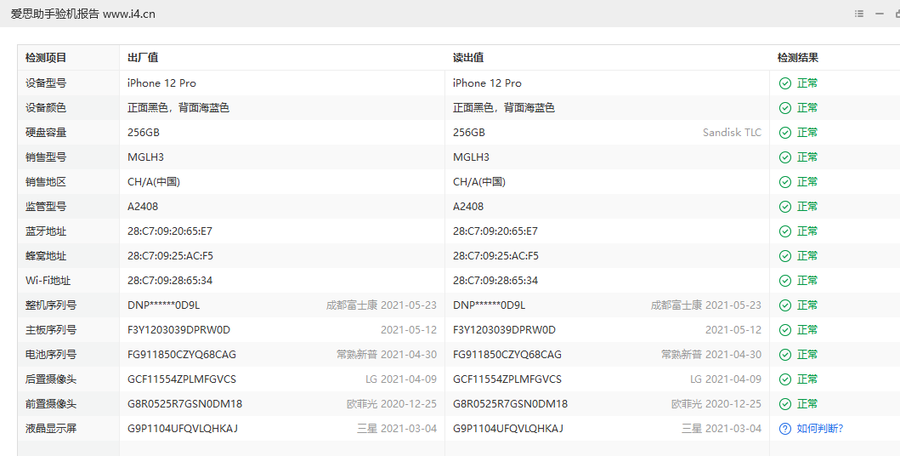900x456 pixels.
Task: Click the green check icon in 电池序列号 row
Action: click(785, 354)
